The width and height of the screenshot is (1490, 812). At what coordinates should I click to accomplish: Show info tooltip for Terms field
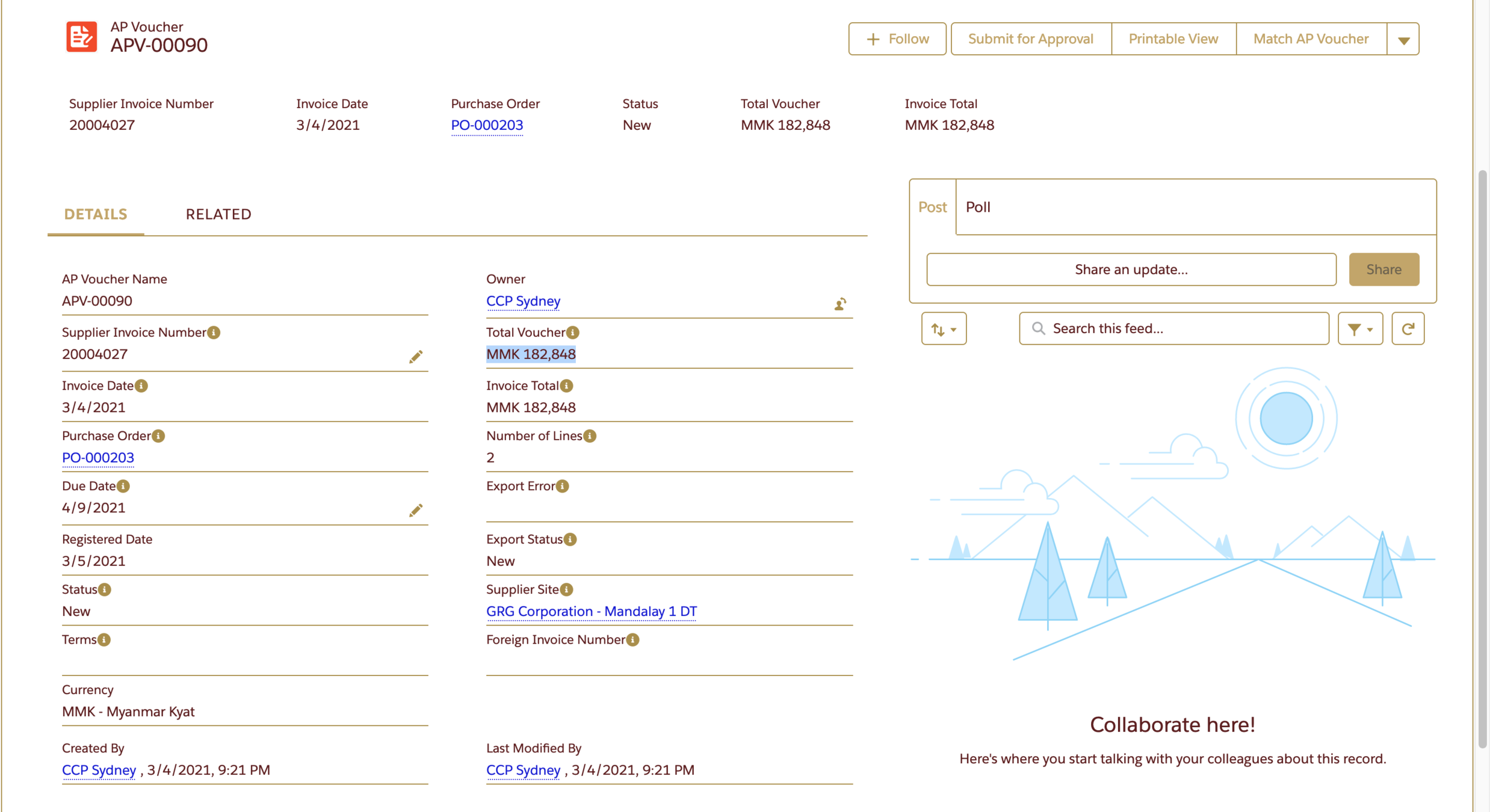pos(104,640)
